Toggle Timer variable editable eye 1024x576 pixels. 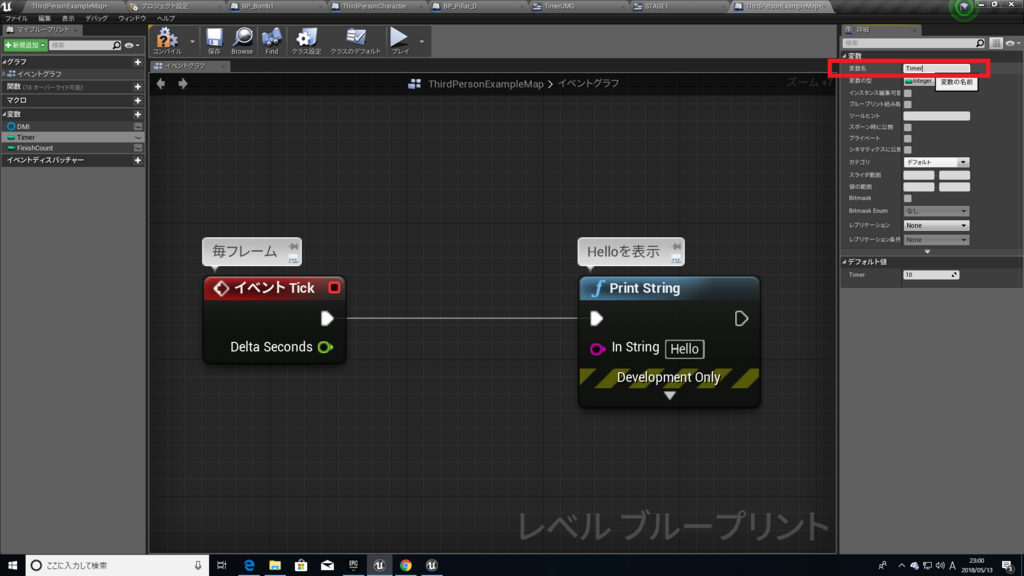click(138, 138)
